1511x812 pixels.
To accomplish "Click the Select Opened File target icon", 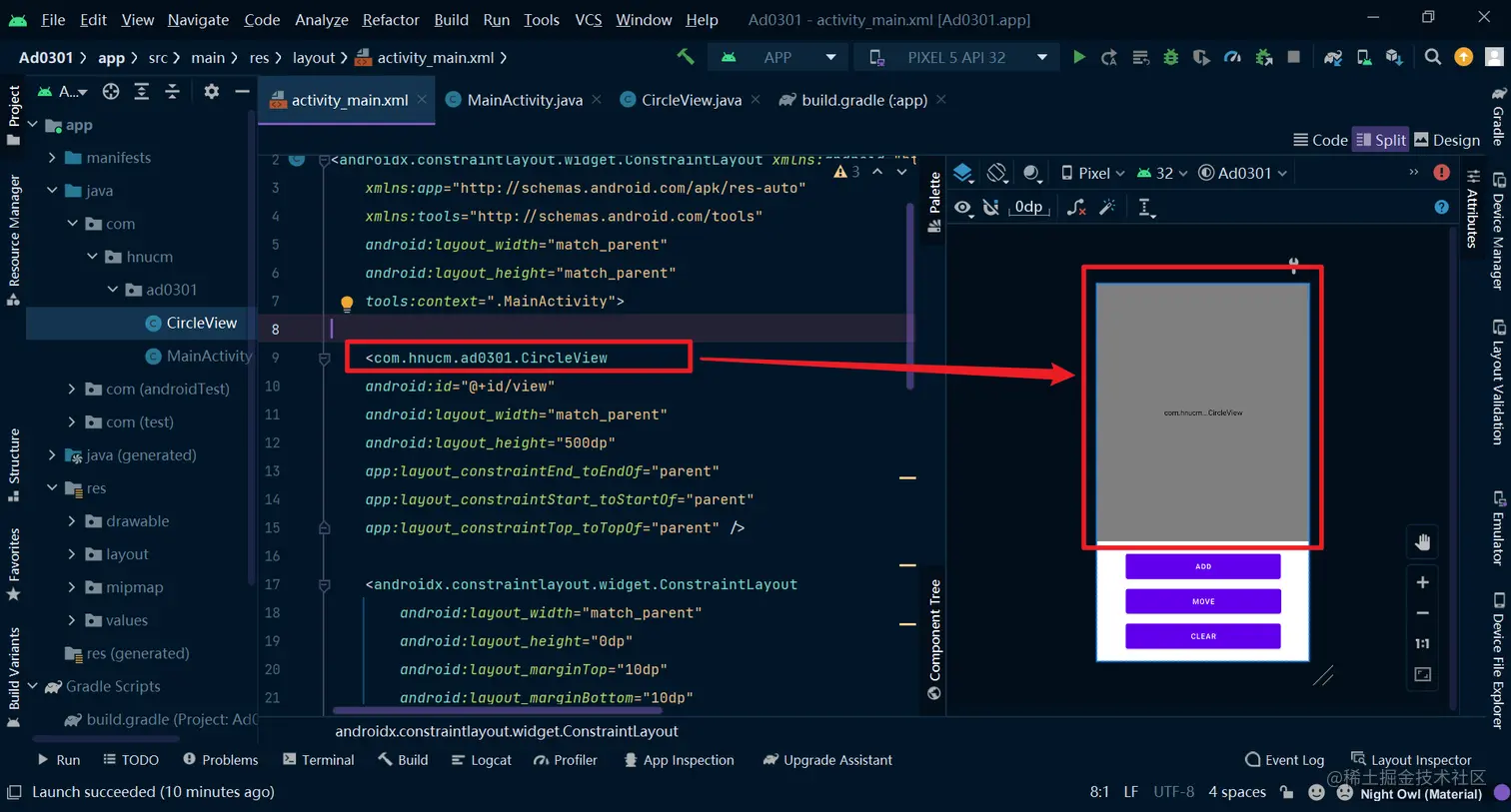I will 111,92.
